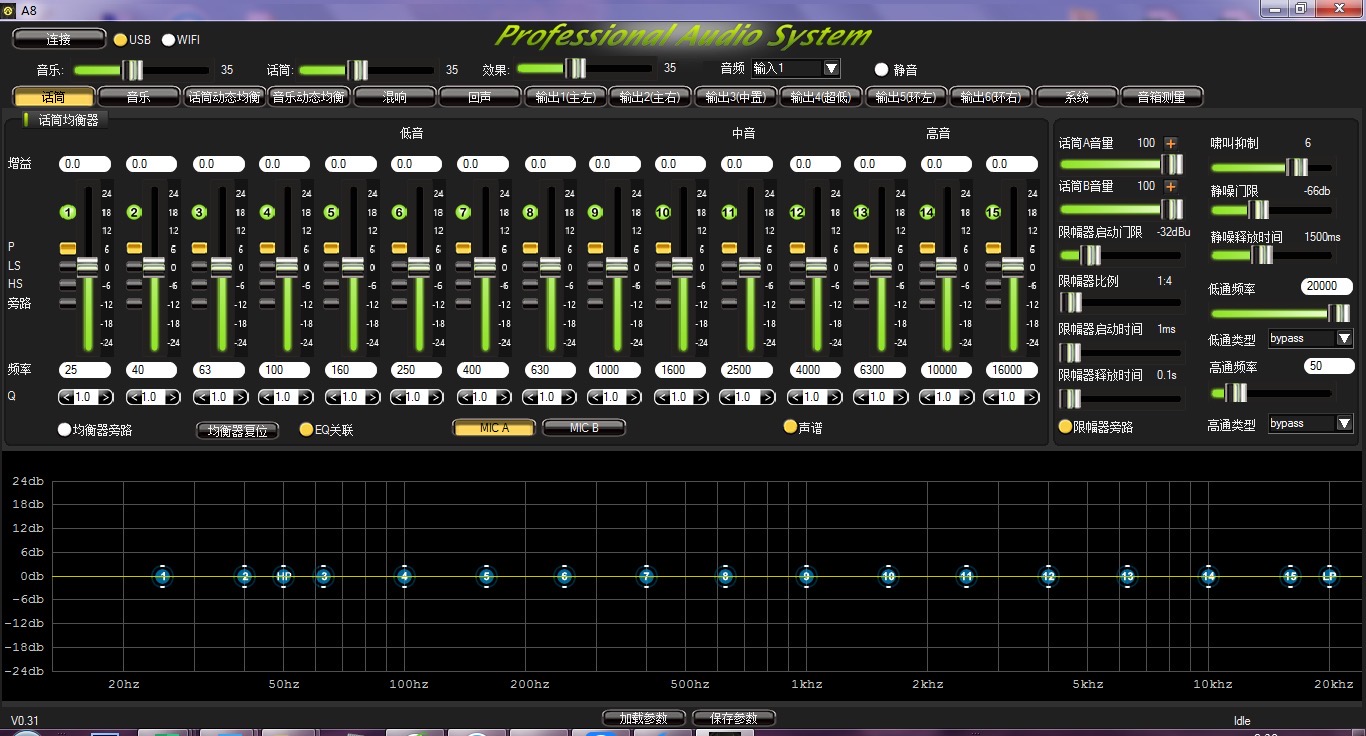This screenshot has width=1366, height=736.
Task: Switch to the 混响 reverb tab
Action: coord(394,97)
